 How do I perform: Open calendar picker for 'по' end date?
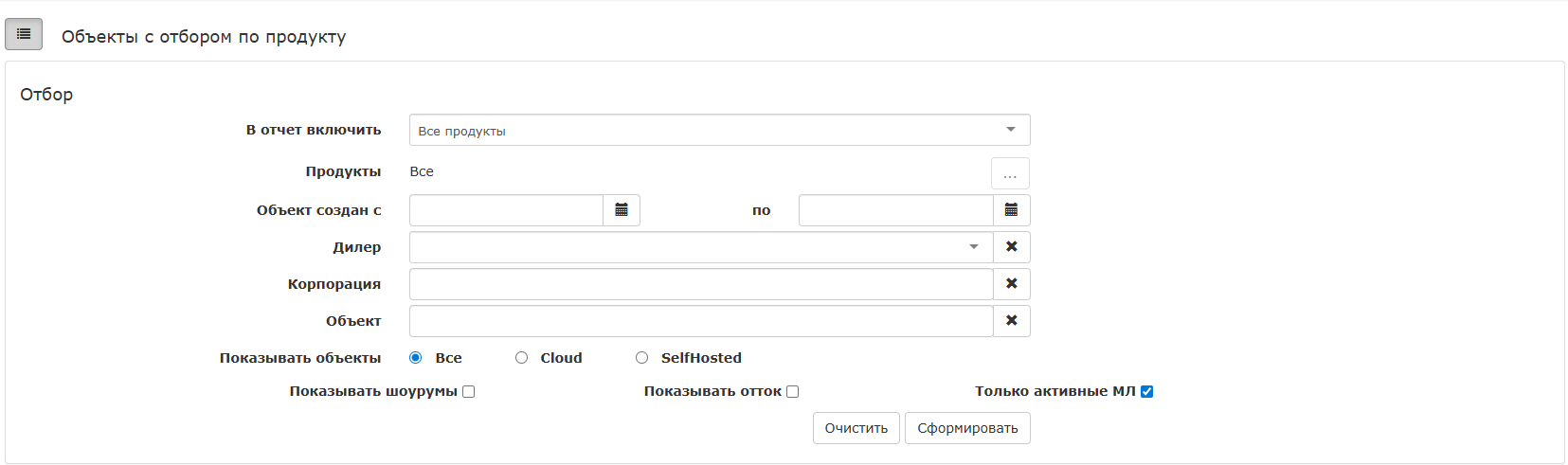[x=1011, y=210]
